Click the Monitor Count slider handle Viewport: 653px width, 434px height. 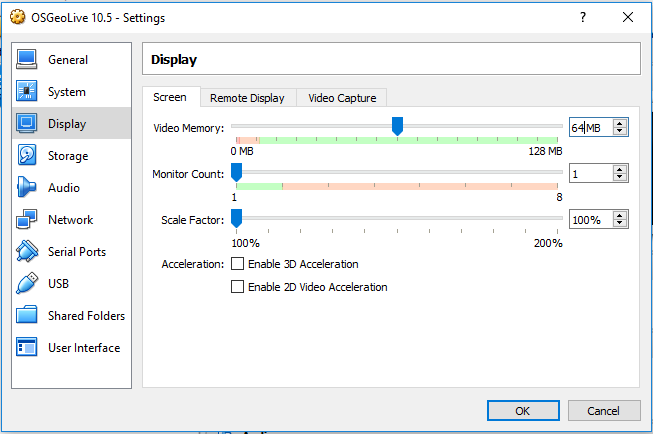236,172
